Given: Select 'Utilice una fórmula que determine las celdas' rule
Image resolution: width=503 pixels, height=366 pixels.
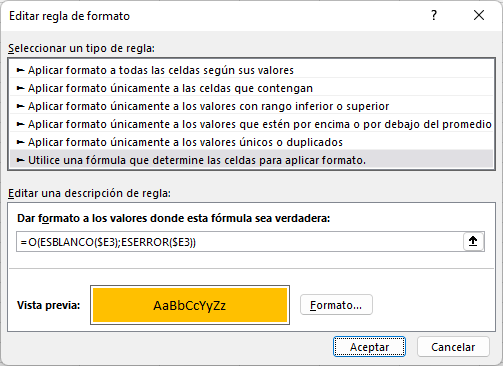Looking at the screenshot, I should (x=251, y=160).
